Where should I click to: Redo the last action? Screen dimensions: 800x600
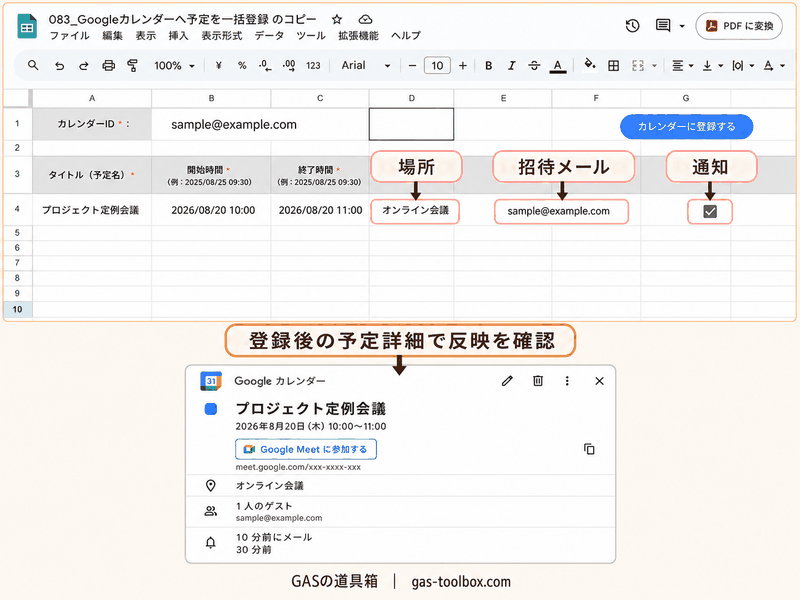pyautogui.click(x=84, y=66)
